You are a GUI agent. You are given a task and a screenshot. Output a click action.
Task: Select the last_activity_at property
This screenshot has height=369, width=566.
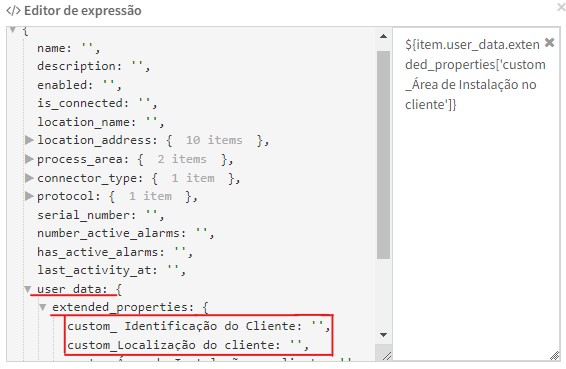click(97, 270)
